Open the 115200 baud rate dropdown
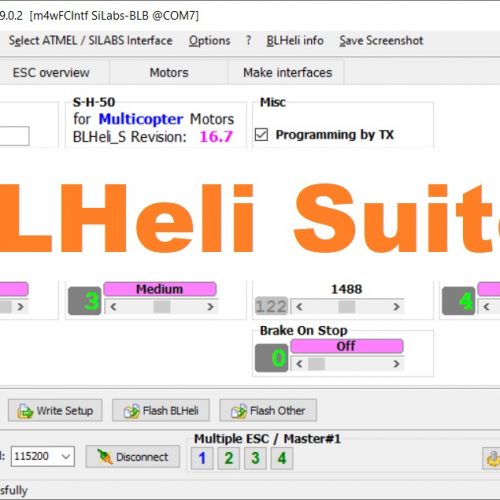 pos(66,456)
